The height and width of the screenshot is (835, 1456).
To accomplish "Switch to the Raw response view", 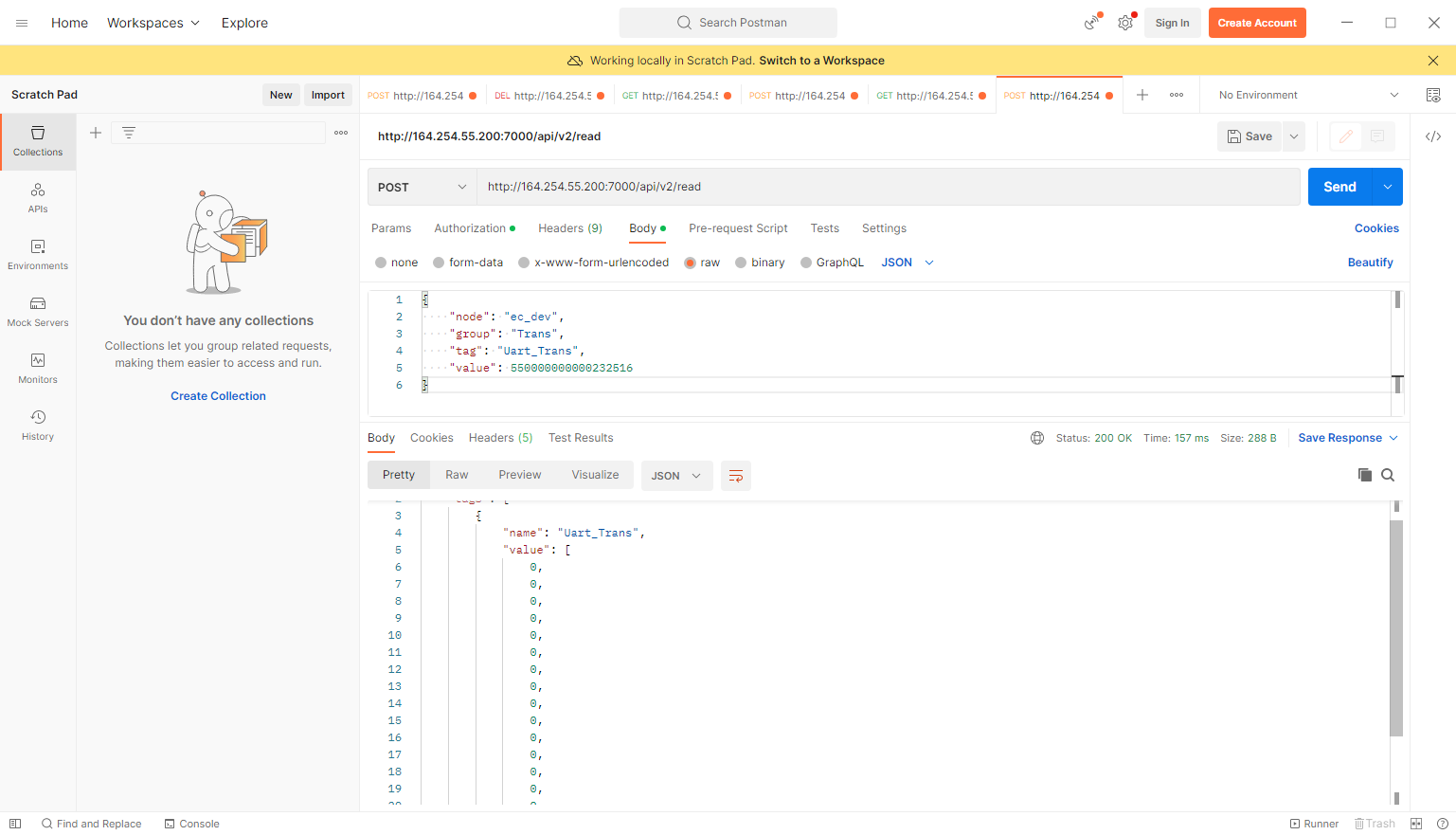I will [457, 475].
